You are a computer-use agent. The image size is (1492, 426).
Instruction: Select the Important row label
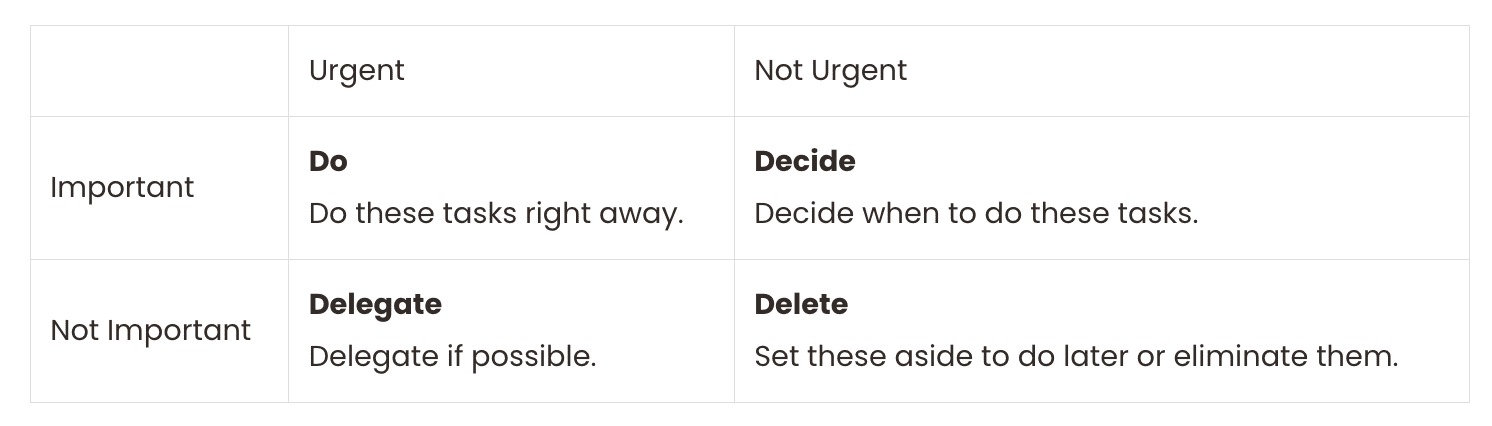122,188
